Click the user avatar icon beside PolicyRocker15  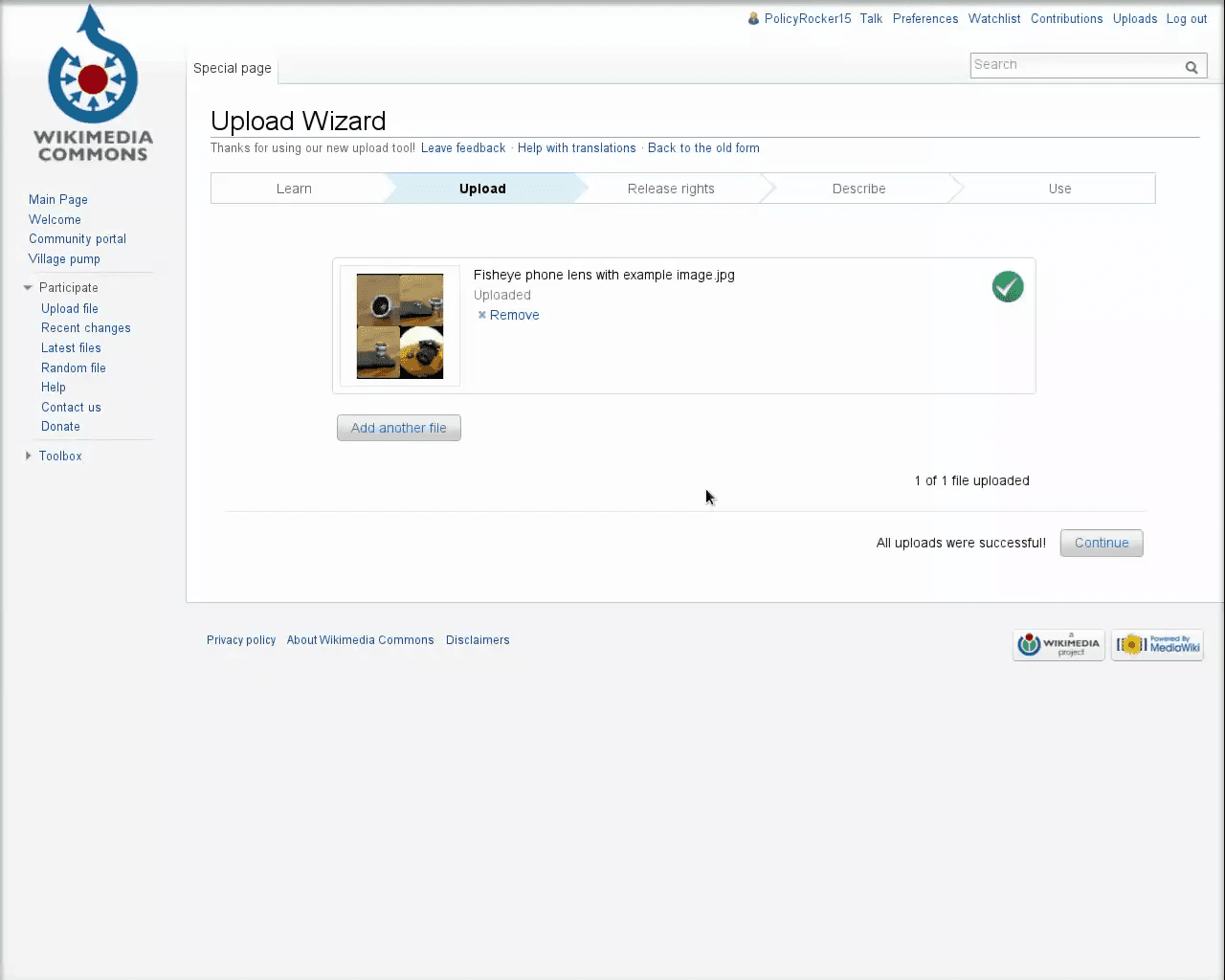point(753,18)
